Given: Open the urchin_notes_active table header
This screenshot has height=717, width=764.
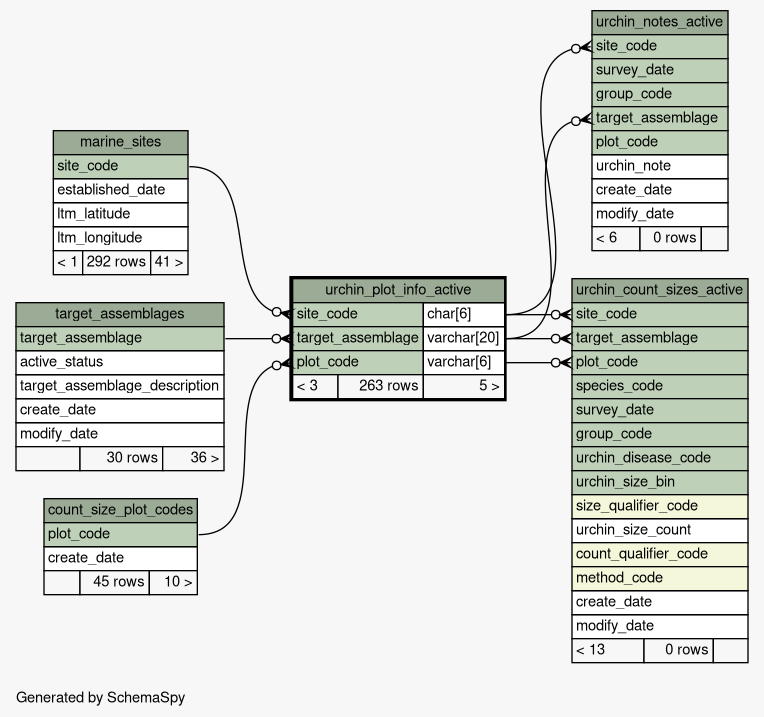Looking at the screenshot, I should pyautogui.click(x=660, y=22).
